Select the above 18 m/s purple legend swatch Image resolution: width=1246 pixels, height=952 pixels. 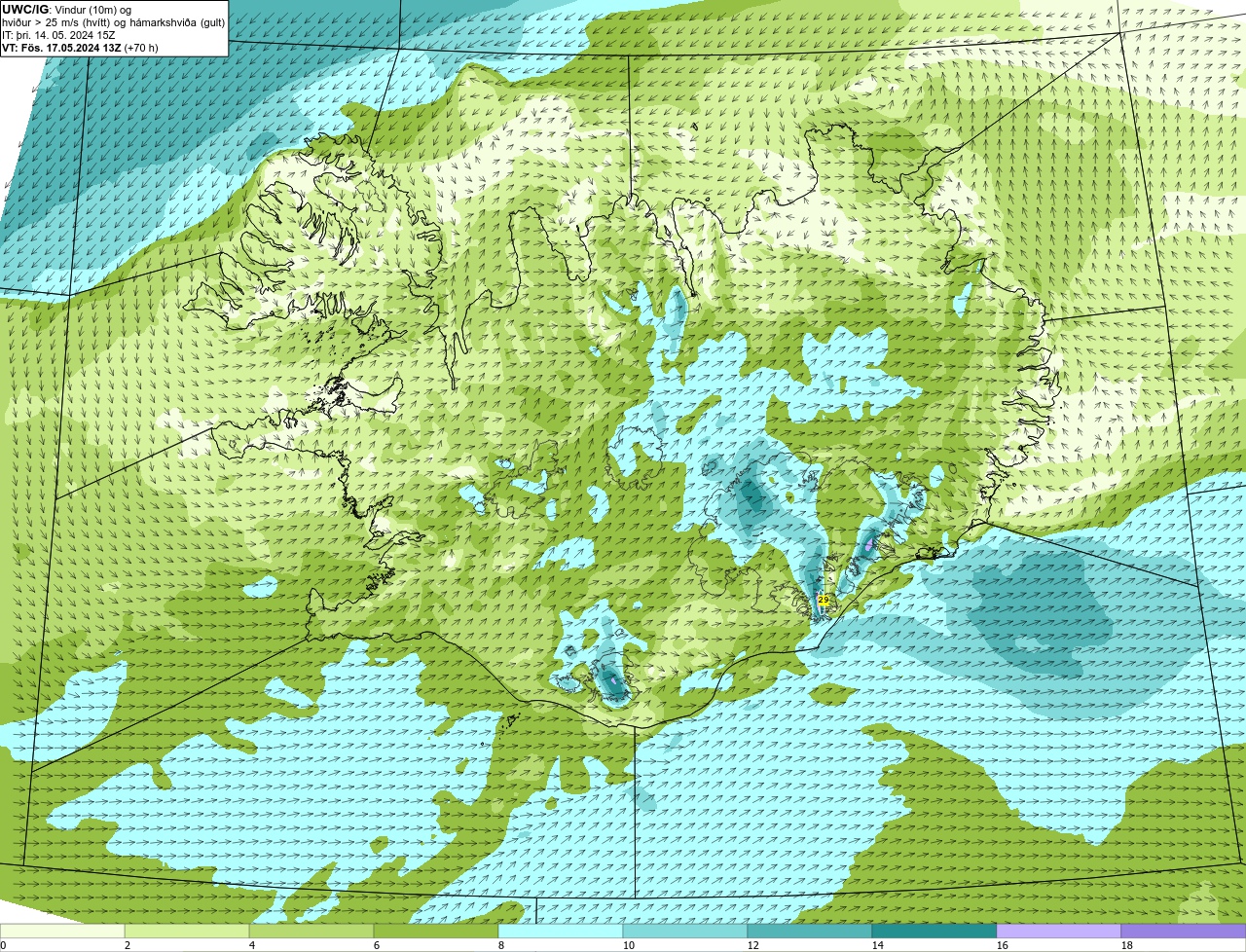point(1184,931)
